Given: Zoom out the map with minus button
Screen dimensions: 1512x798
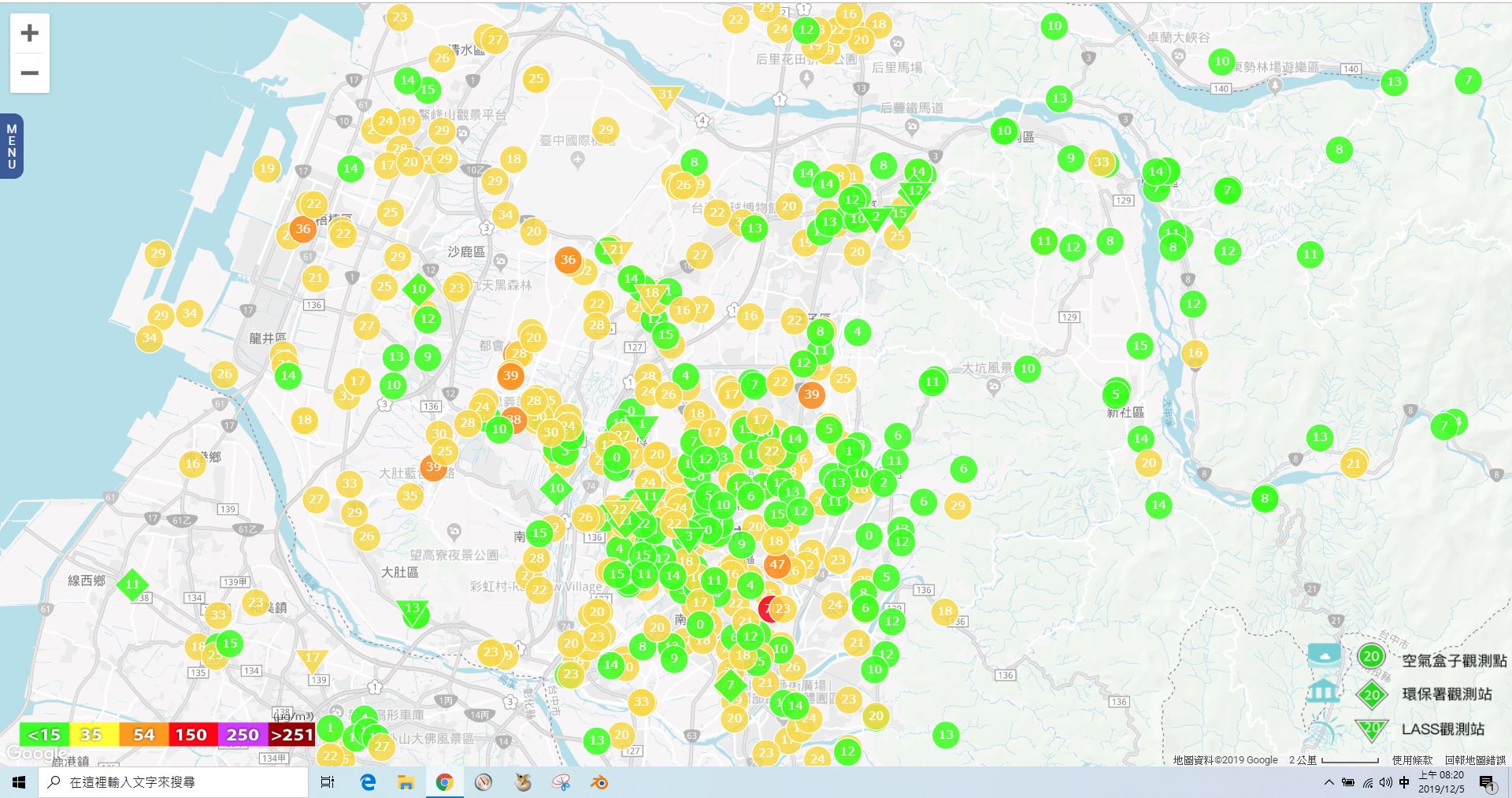Looking at the screenshot, I should (30, 73).
